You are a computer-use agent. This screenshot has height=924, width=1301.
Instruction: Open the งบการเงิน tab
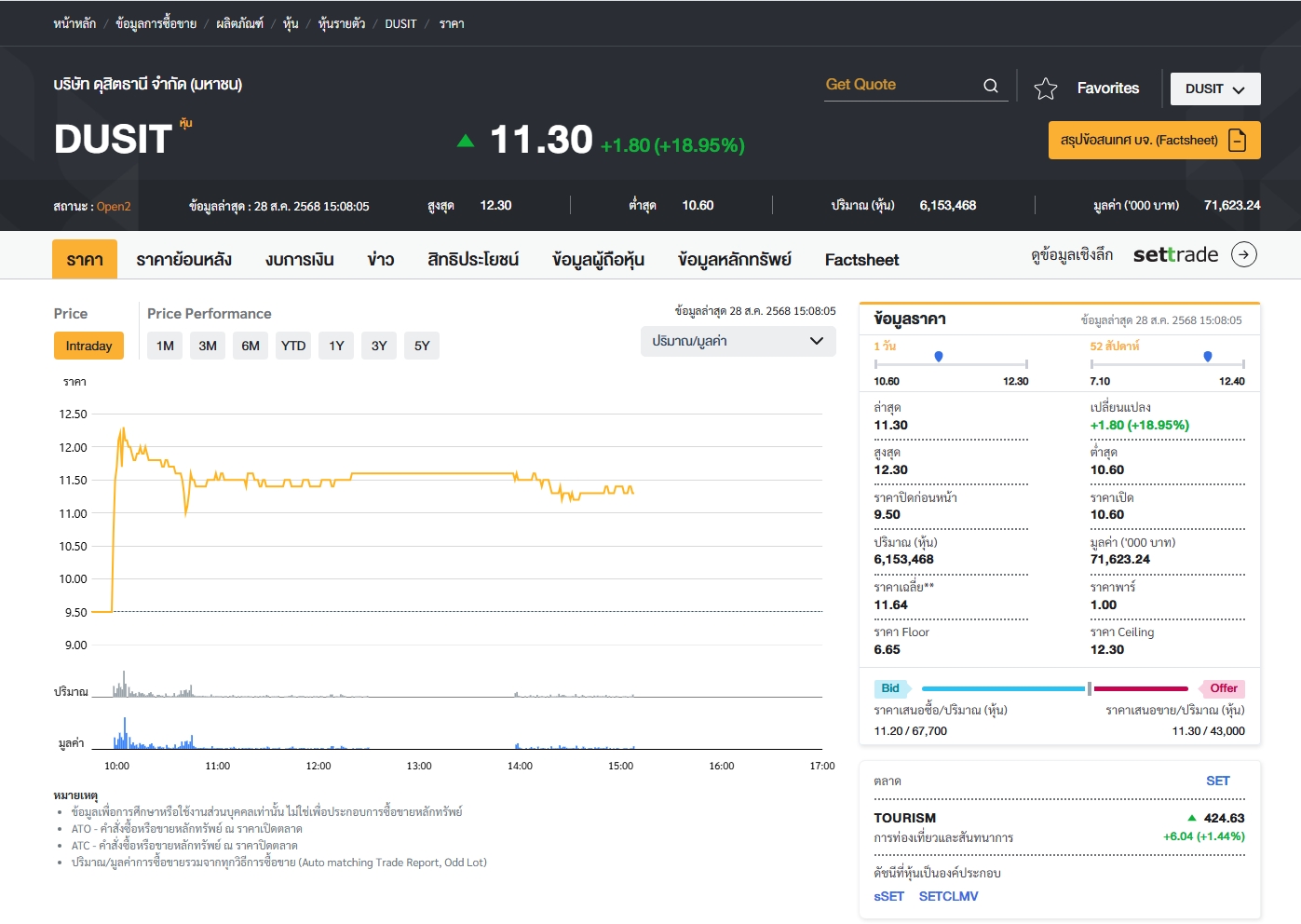pos(299,259)
